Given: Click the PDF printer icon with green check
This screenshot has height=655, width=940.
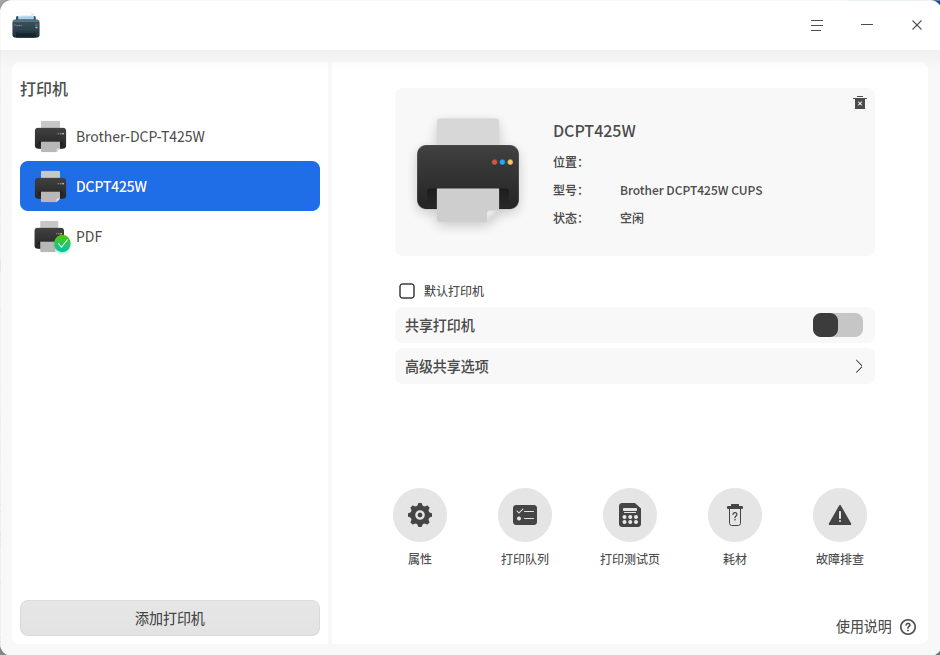Looking at the screenshot, I should tap(52, 237).
